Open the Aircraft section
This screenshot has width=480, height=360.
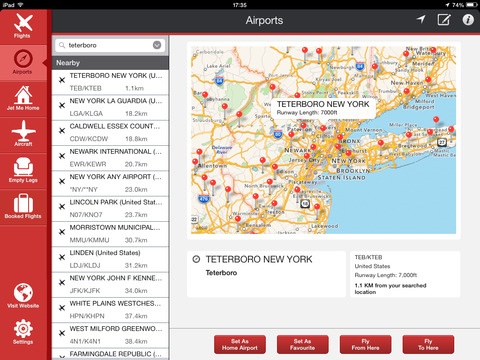[23, 135]
